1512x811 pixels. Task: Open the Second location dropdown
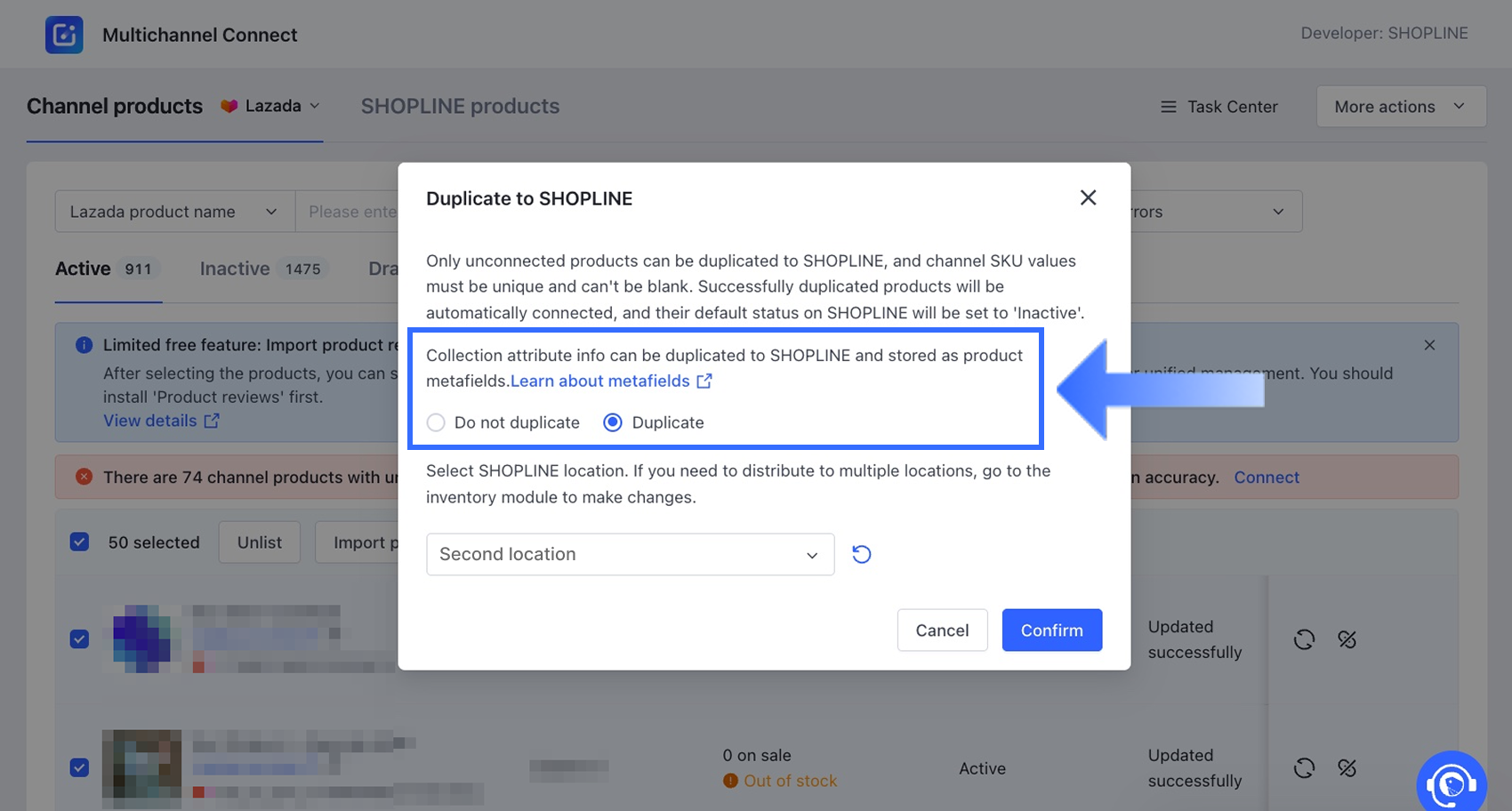[630, 554]
